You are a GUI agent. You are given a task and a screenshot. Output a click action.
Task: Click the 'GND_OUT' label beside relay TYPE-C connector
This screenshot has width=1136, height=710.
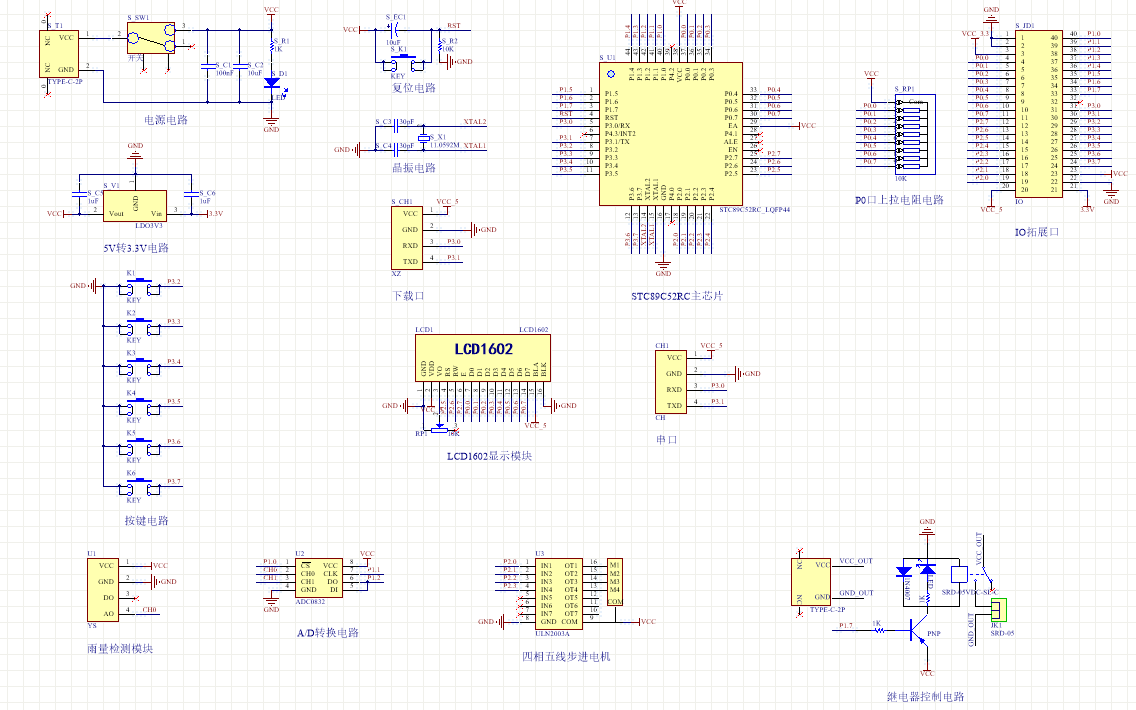(x=856, y=593)
